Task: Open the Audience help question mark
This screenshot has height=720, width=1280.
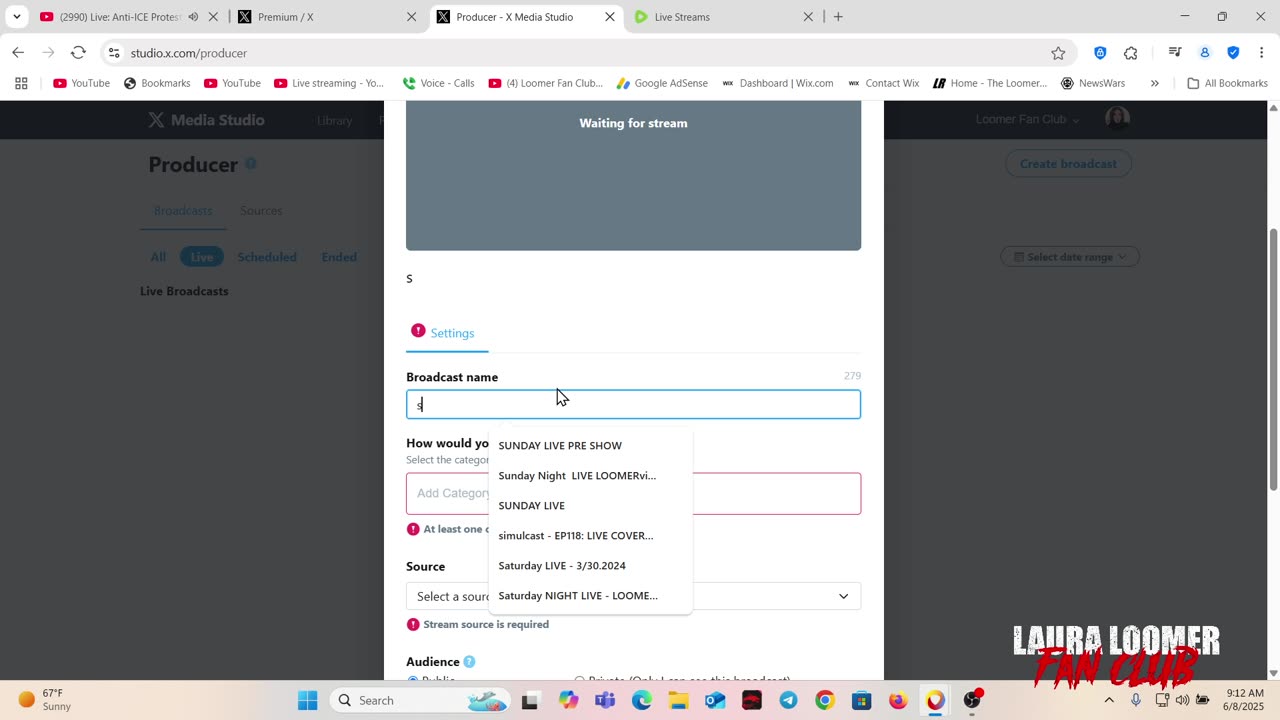Action: (x=469, y=662)
